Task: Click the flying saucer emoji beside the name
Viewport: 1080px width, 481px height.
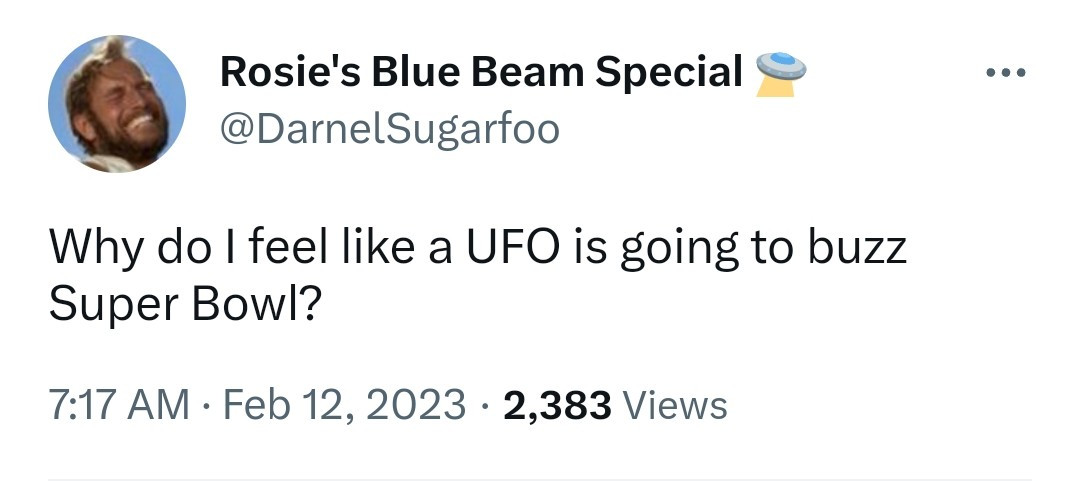Action: click(781, 75)
